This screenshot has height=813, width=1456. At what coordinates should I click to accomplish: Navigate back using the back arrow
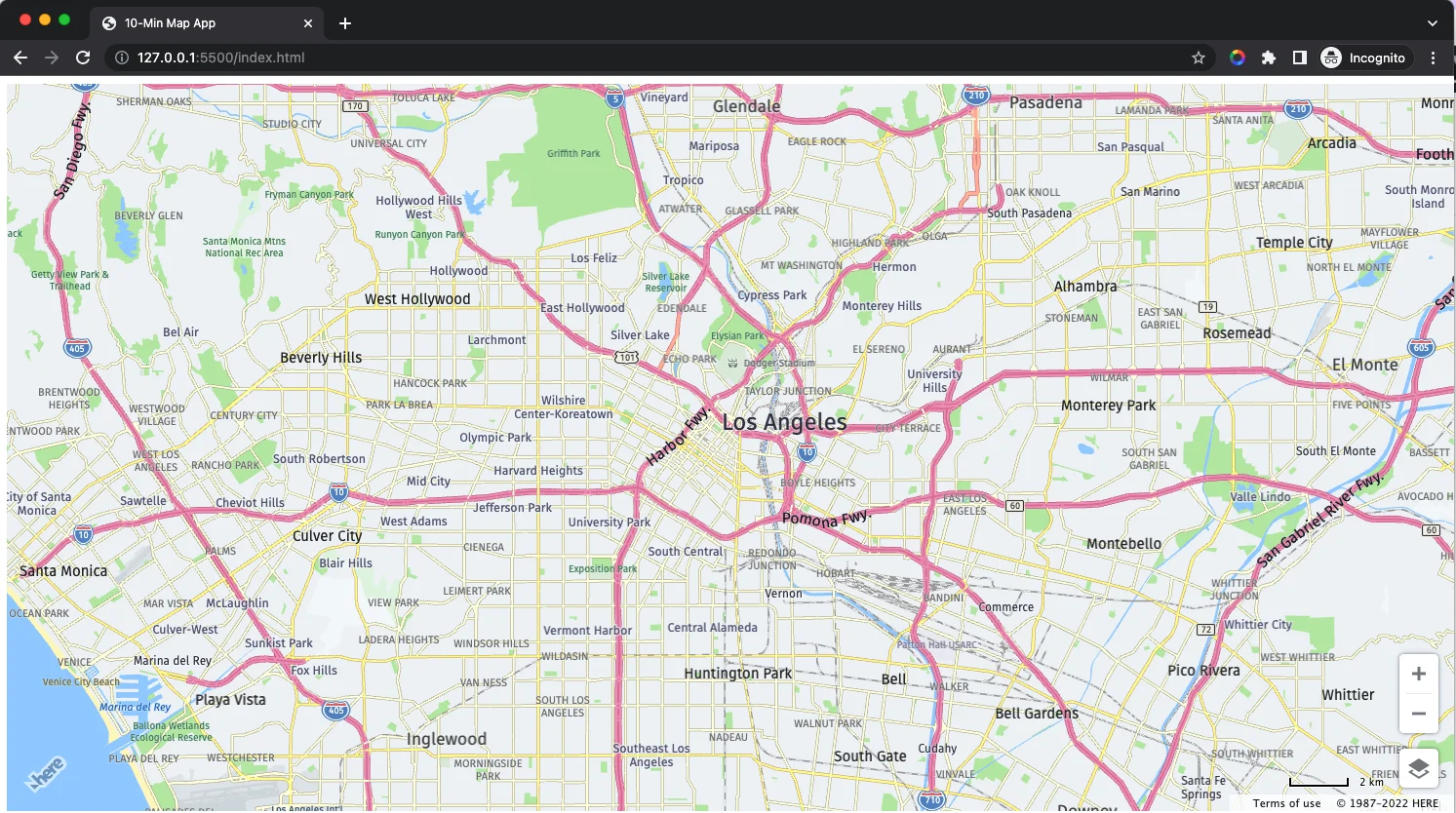click(20, 58)
